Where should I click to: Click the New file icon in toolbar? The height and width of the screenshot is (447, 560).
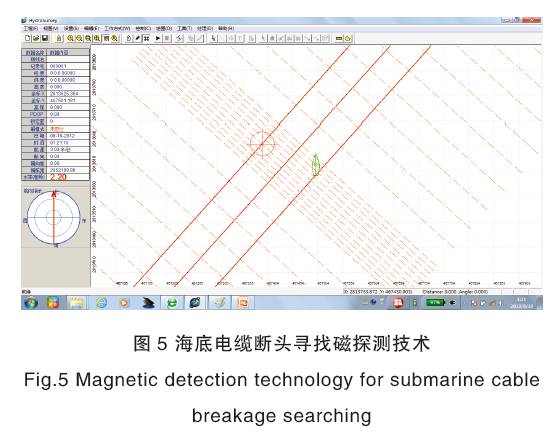28,38
